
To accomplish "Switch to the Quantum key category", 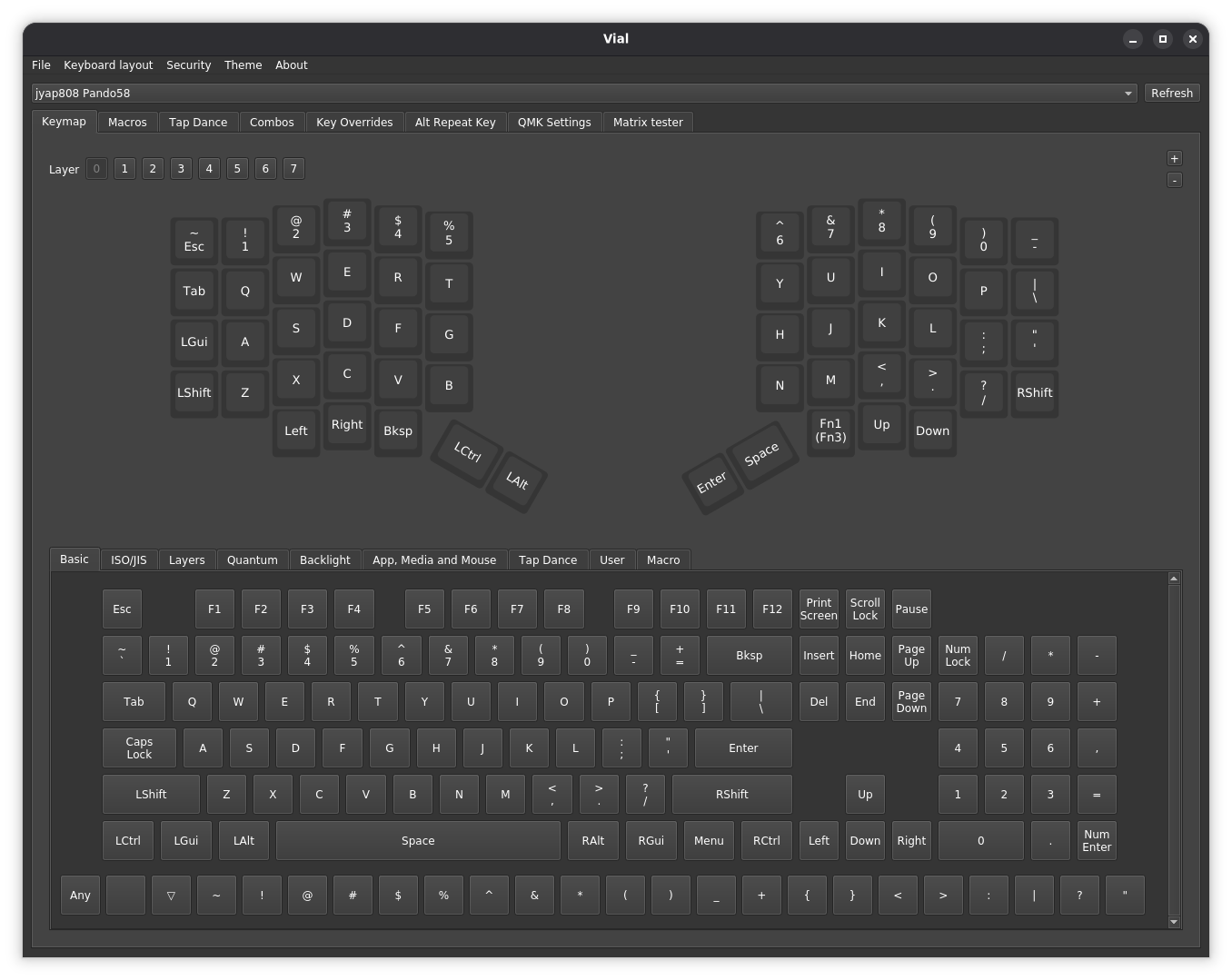I will (x=253, y=559).
